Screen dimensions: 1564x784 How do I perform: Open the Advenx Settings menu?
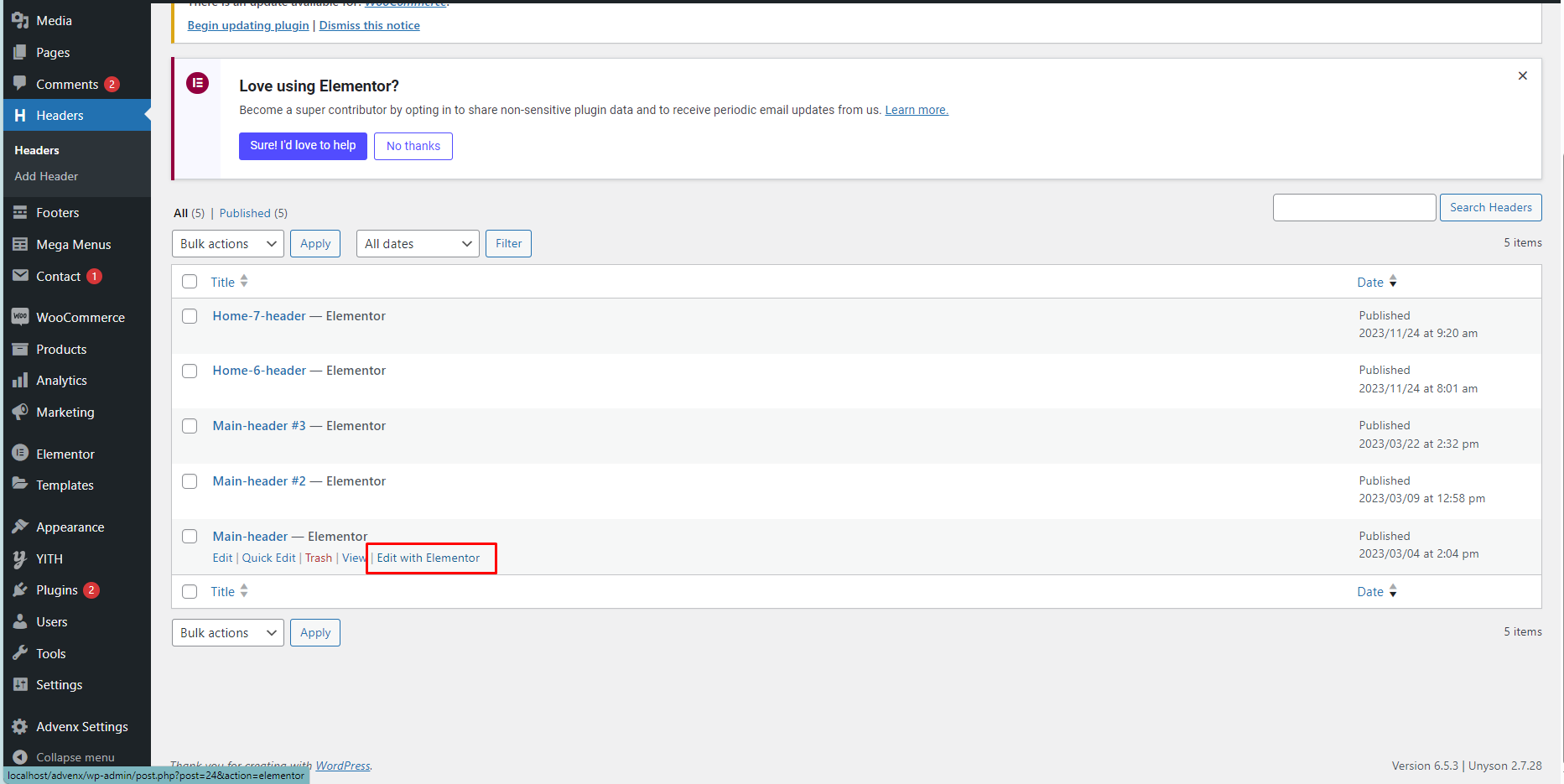click(77, 726)
